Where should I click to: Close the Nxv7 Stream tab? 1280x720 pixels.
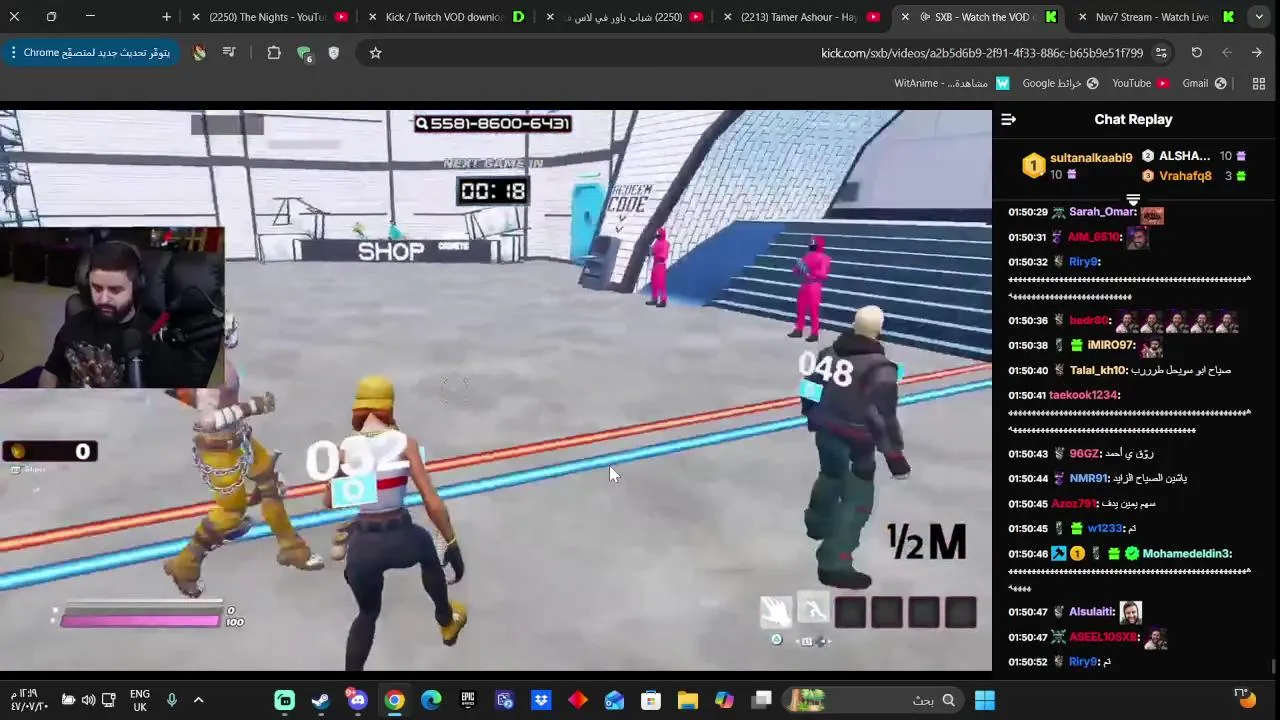tap(1082, 17)
